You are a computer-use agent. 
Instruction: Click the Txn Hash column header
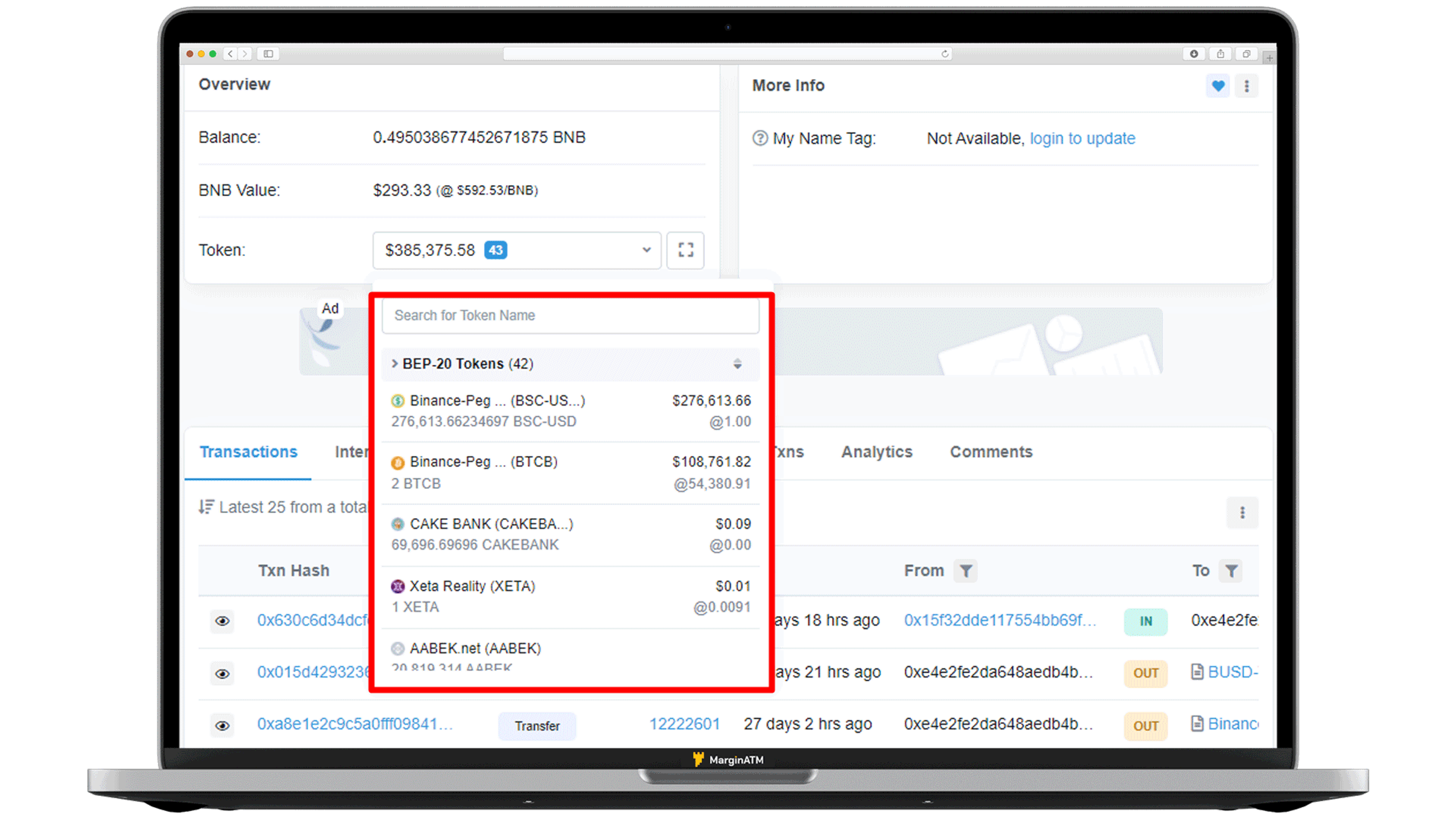293,570
